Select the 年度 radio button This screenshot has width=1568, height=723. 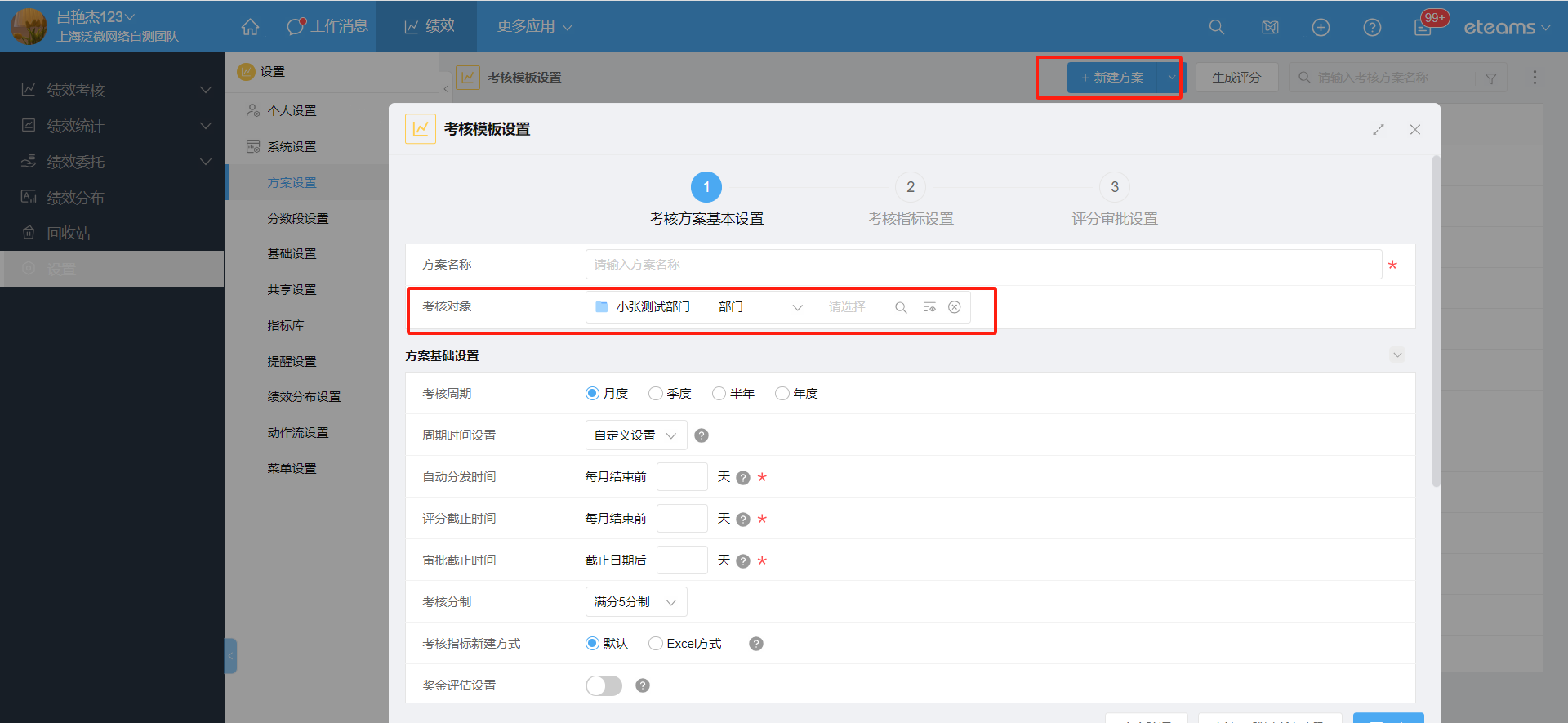[x=782, y=393]
